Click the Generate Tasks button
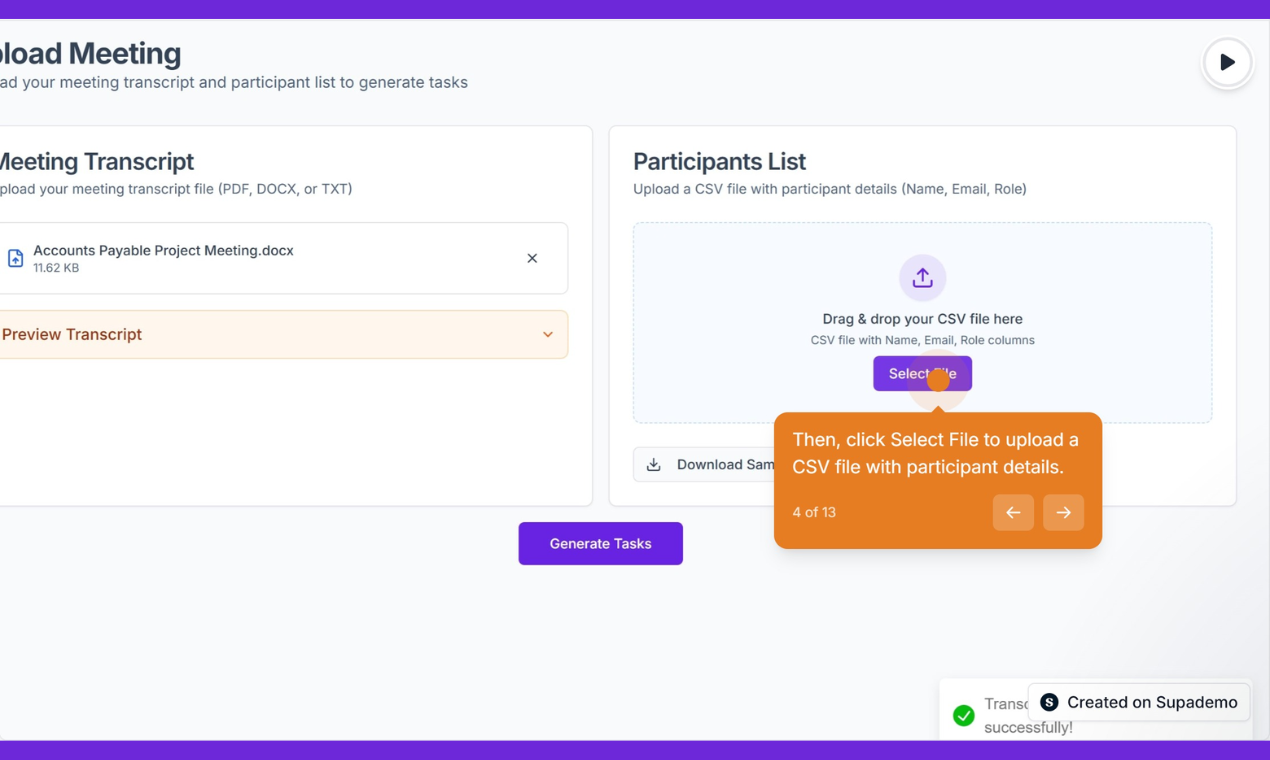This screenshot has height=760, width=1270. 600,543
